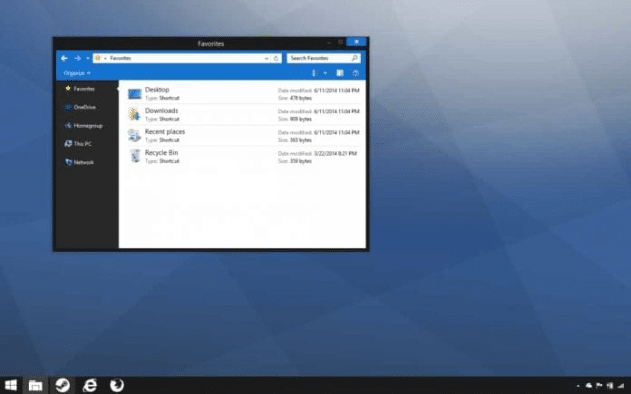Screen dimensions: 631x394
Task: Expand the view options dropdown arrow
Action: [x=325, y=73]
